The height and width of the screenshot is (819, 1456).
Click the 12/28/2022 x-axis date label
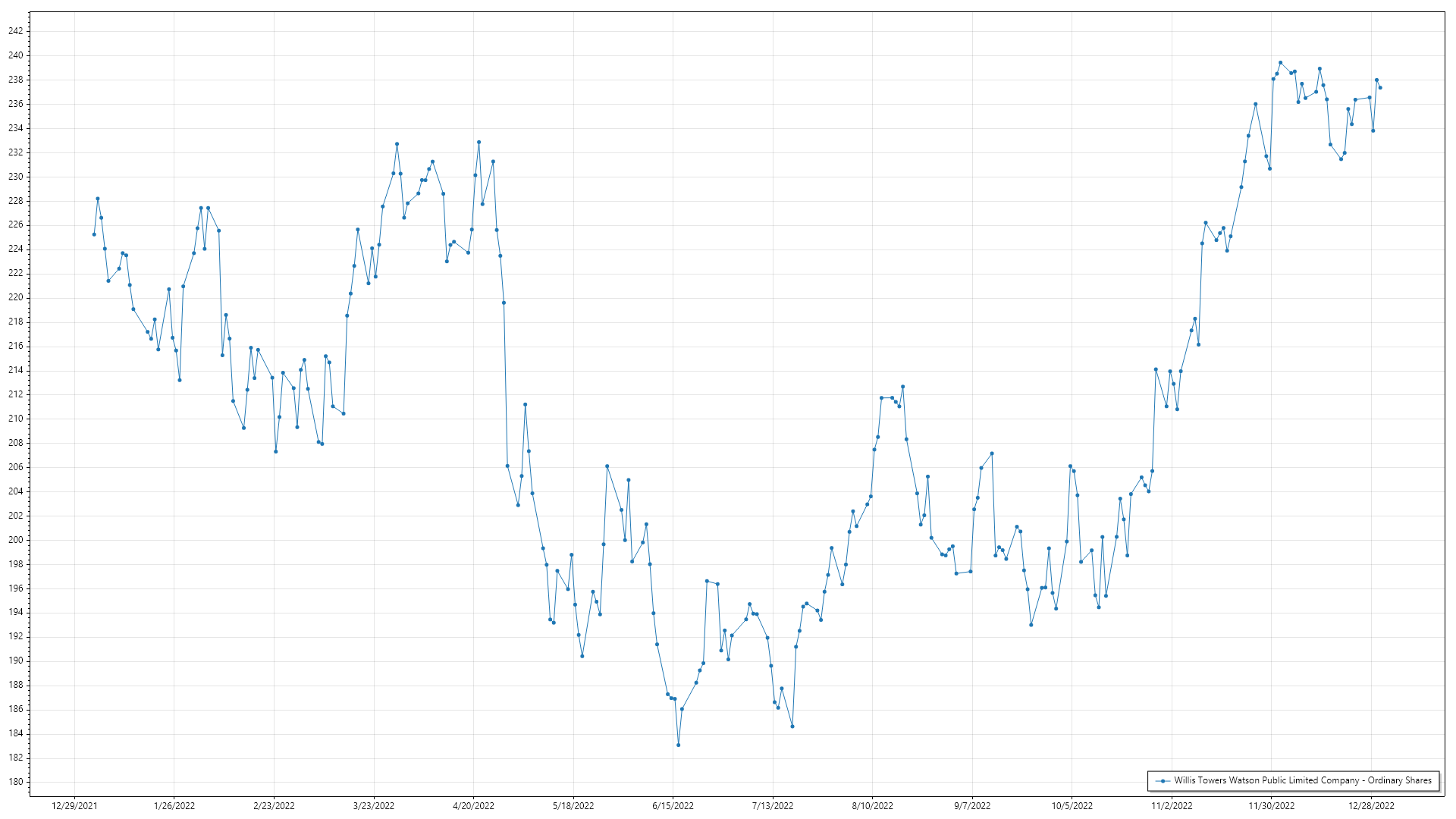[x=1371, y=805]
